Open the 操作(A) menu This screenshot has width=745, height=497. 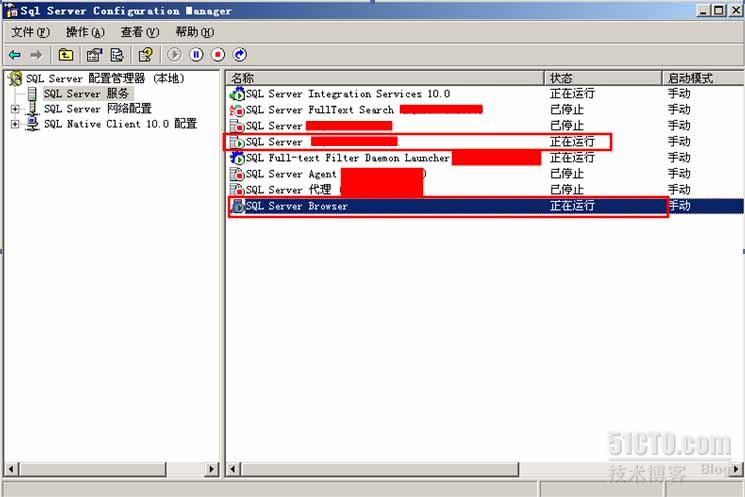pos(85,32)
